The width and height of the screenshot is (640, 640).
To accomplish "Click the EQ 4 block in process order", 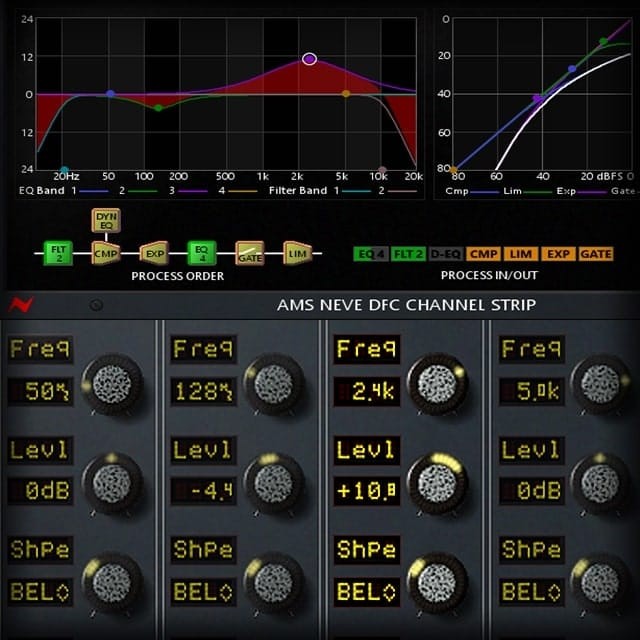I will [x=202, y=252].
